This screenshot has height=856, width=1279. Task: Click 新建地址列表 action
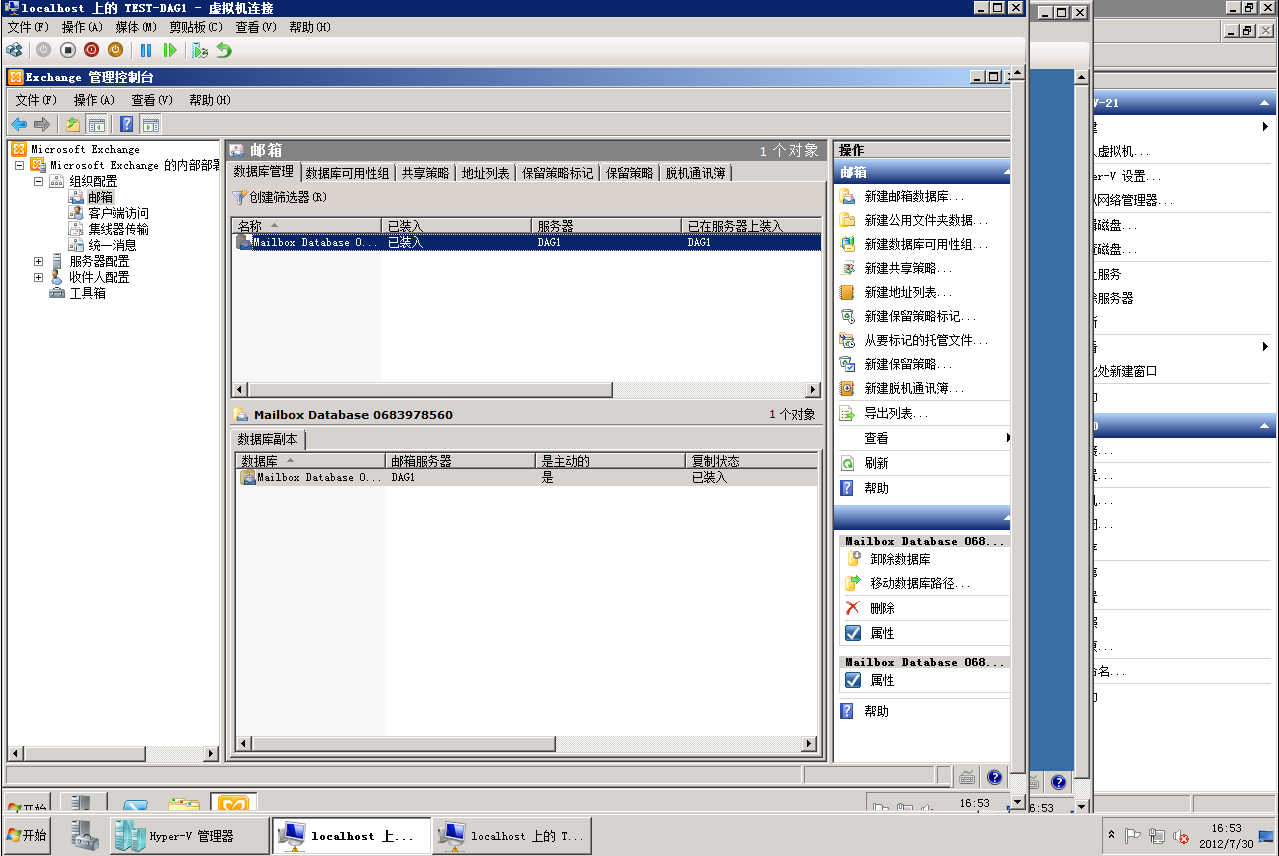[908, 293]
